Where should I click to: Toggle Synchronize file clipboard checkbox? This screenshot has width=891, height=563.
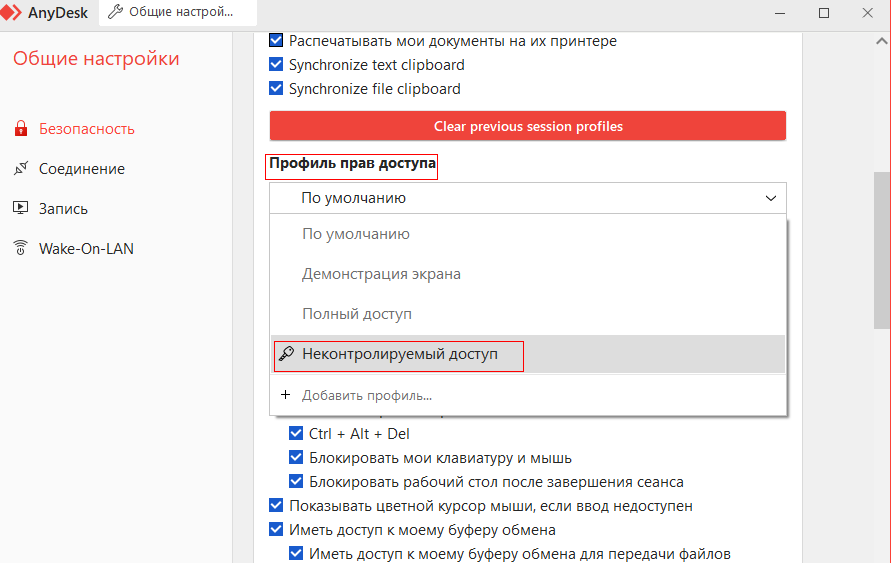click(277, 89)
